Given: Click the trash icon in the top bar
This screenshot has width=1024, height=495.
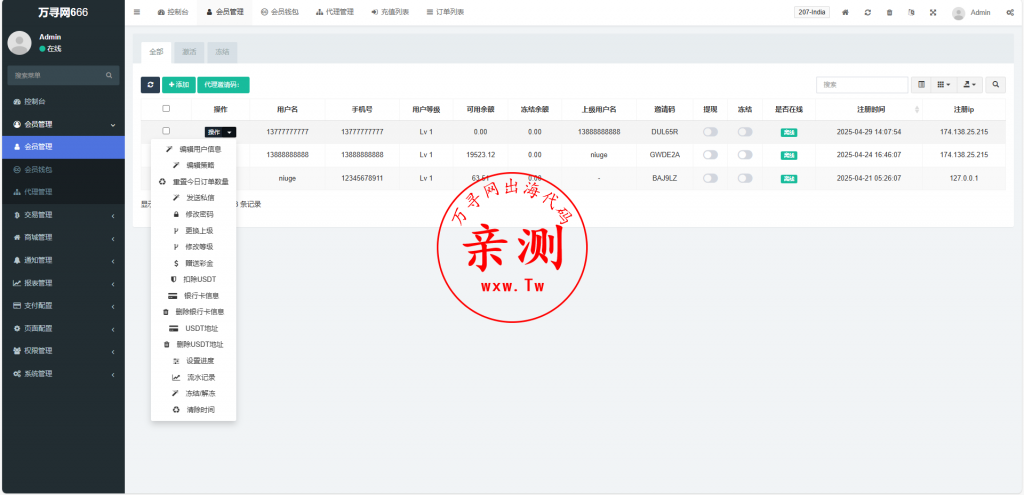Looking at the screenshot, I should click(x=889, y=12).
